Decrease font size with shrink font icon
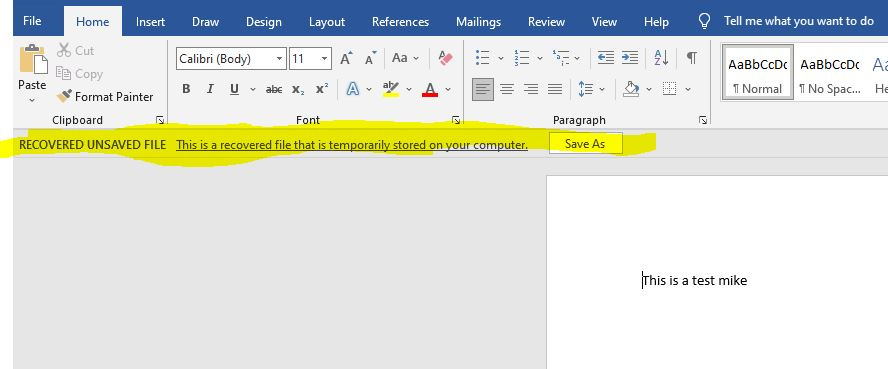This screenshot has height=369, width=888. [370, 58]
